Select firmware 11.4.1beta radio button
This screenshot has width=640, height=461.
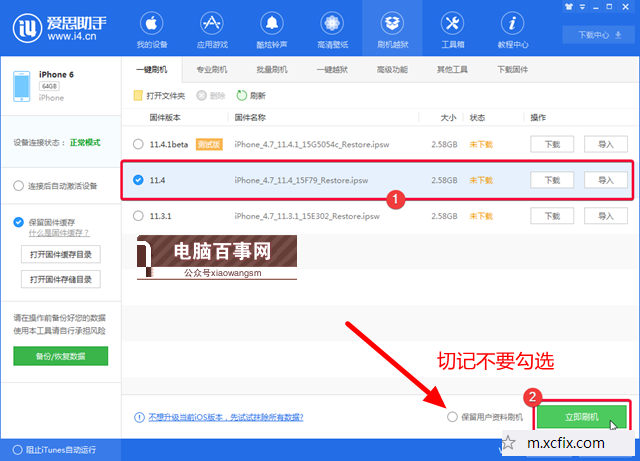[x=138, y=144]
